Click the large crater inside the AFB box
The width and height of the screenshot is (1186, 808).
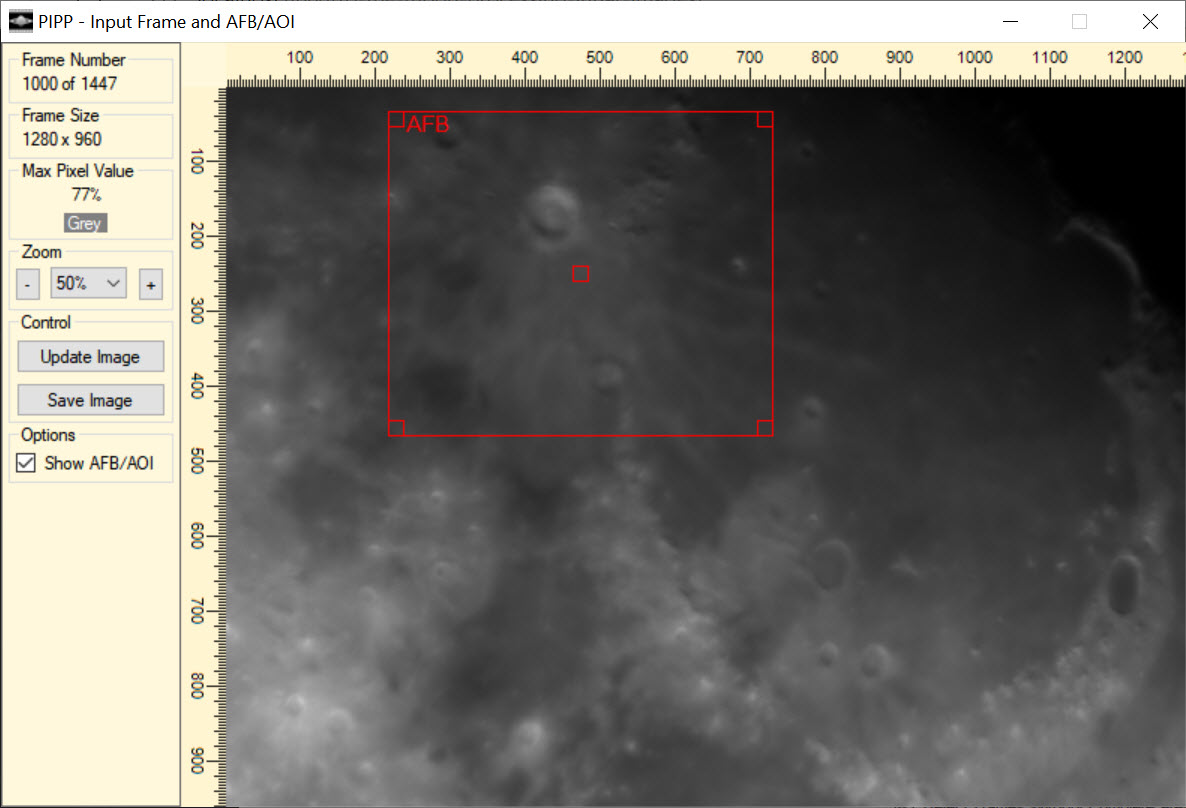click(551, 209)
